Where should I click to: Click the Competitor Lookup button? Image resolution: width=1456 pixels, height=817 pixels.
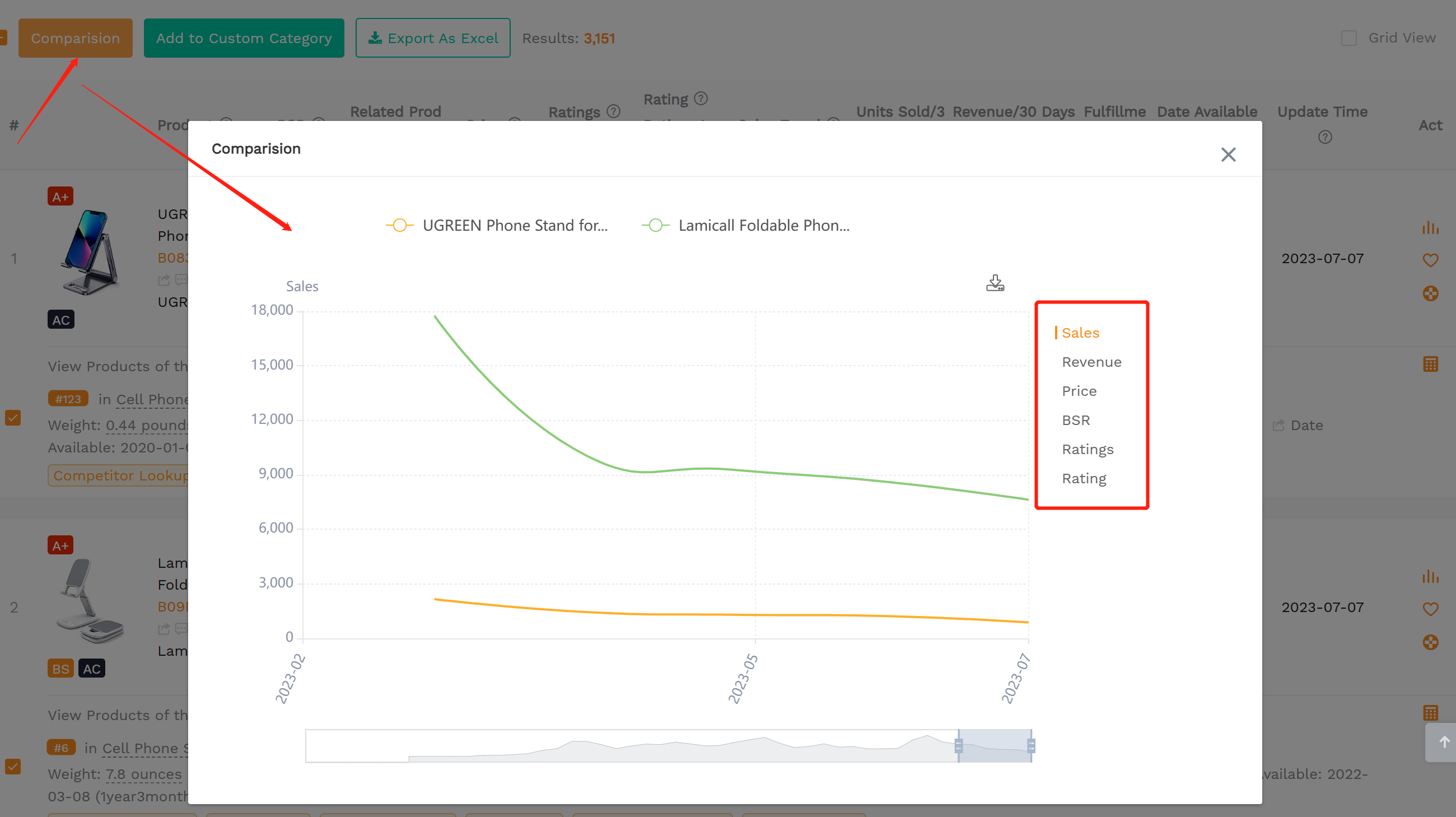point(119,475)
